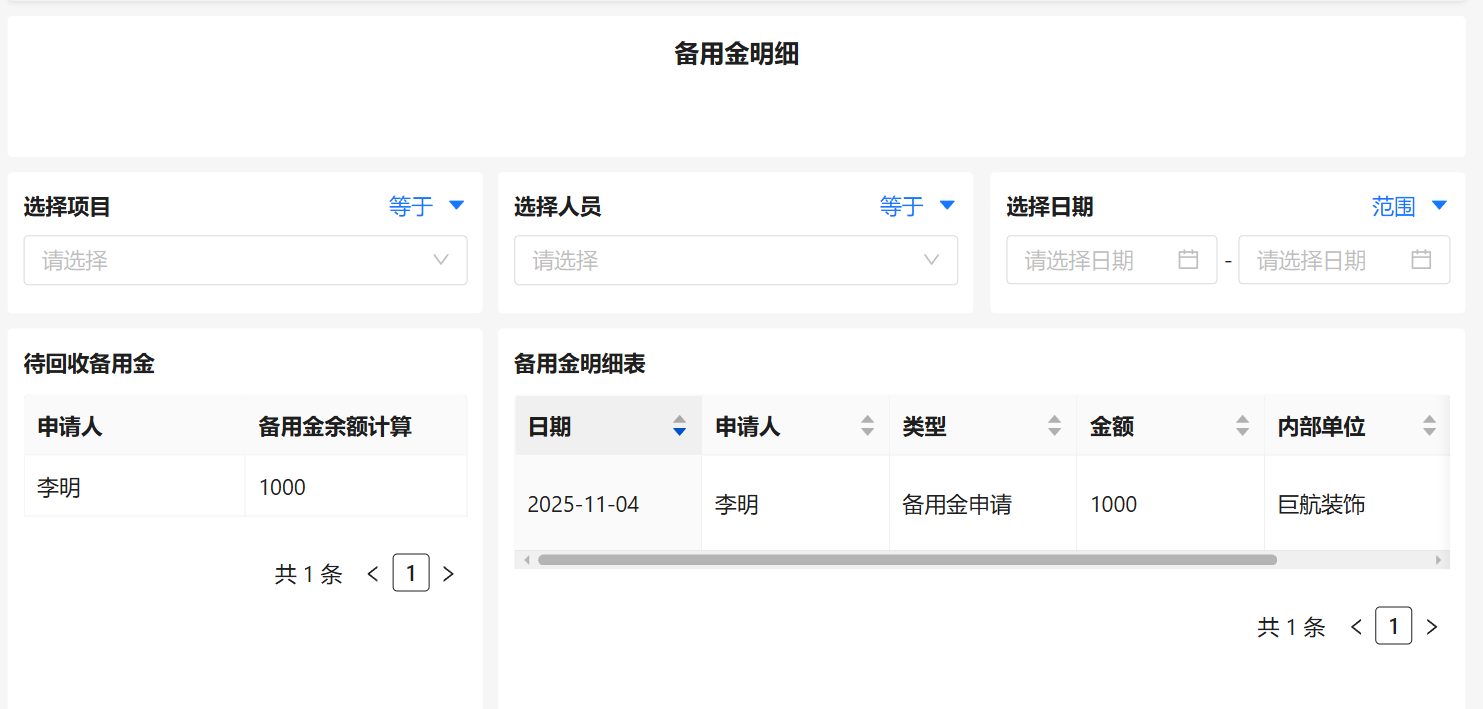Sort the table by 类型 column

click(x=1053, y=425)
